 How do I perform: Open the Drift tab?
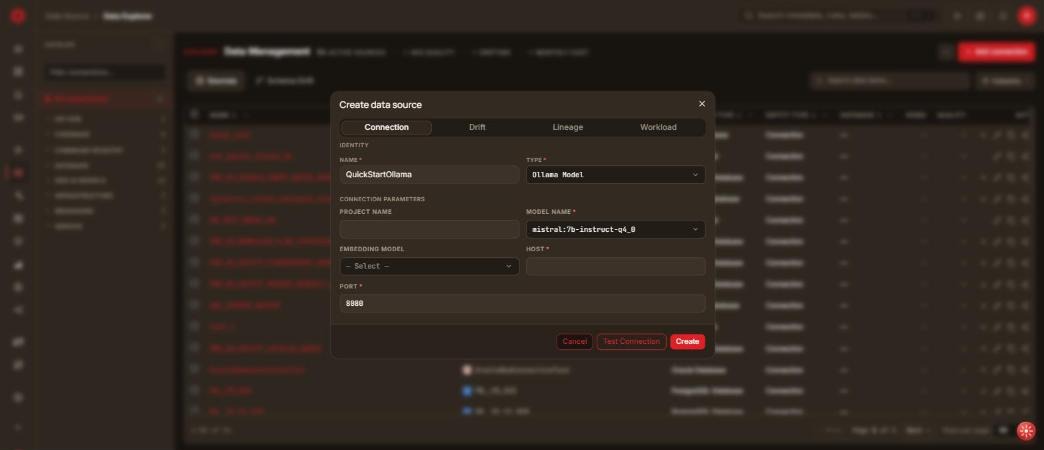point(477,127)
